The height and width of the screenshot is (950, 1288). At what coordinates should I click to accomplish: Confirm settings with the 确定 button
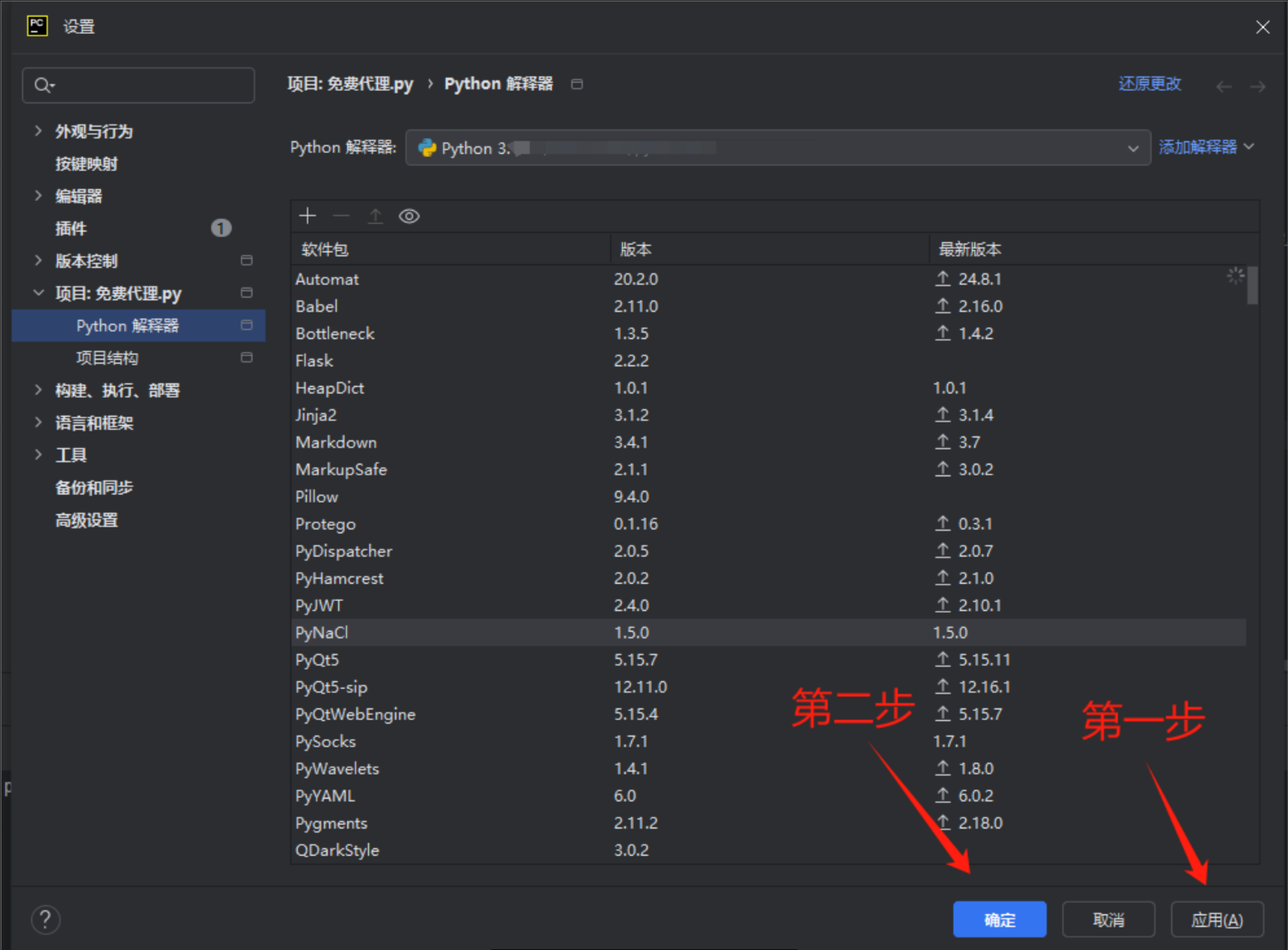point(999,919)
